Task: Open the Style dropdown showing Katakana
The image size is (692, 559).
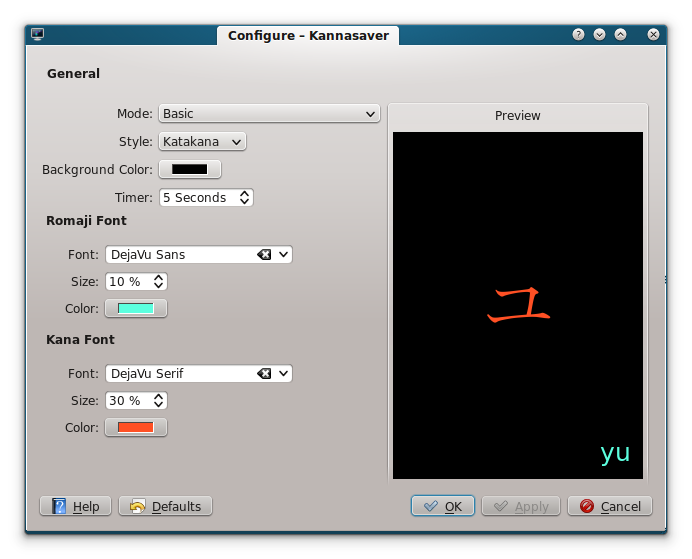Action: click(202, 142)
